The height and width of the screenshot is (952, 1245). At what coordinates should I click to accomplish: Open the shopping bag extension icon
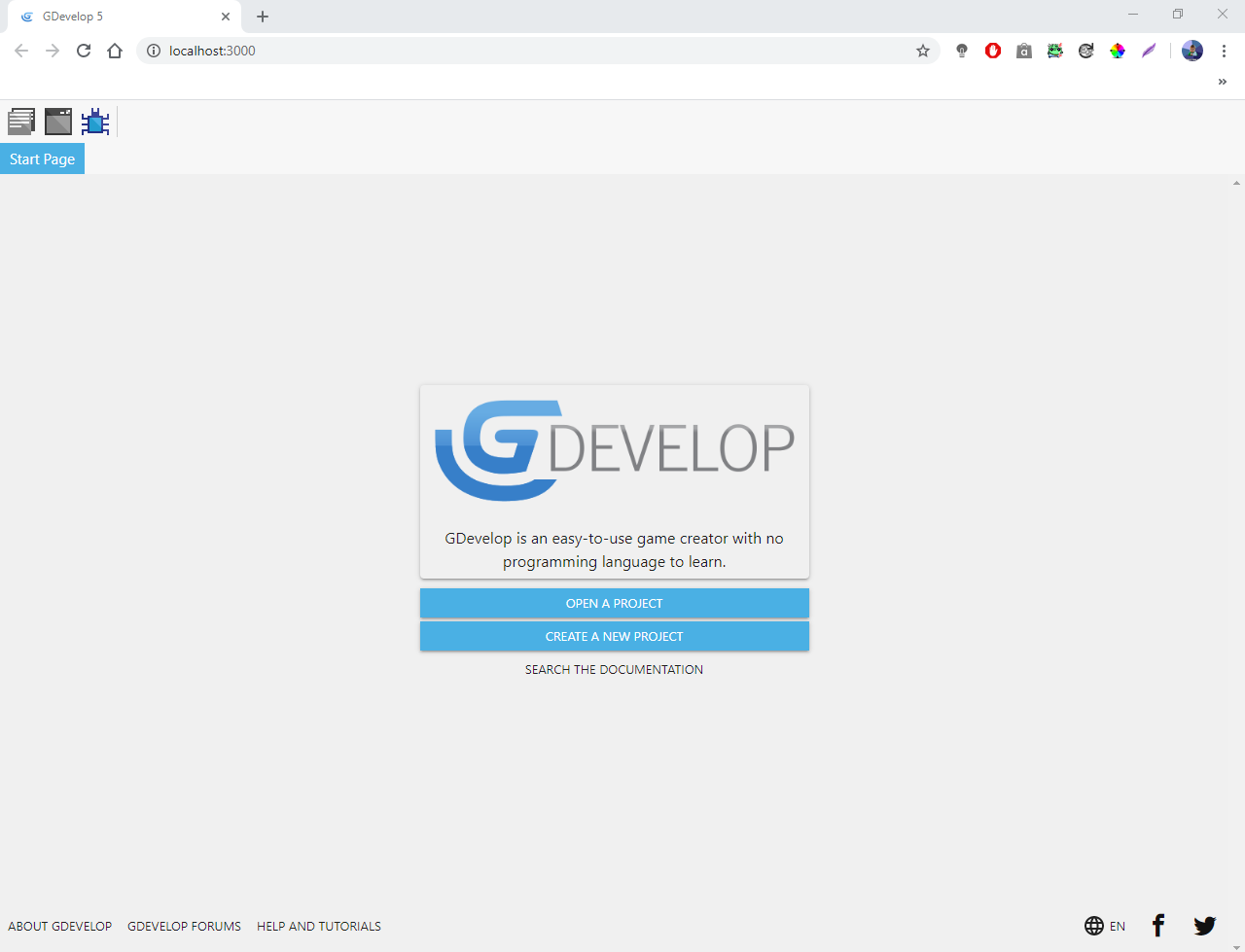1024,51
